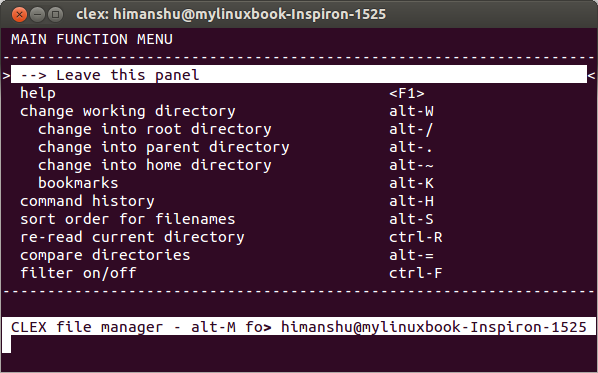Click the alt-K shortcut next to bookmarks
The image size is (598, 373).
coord(411,183)
